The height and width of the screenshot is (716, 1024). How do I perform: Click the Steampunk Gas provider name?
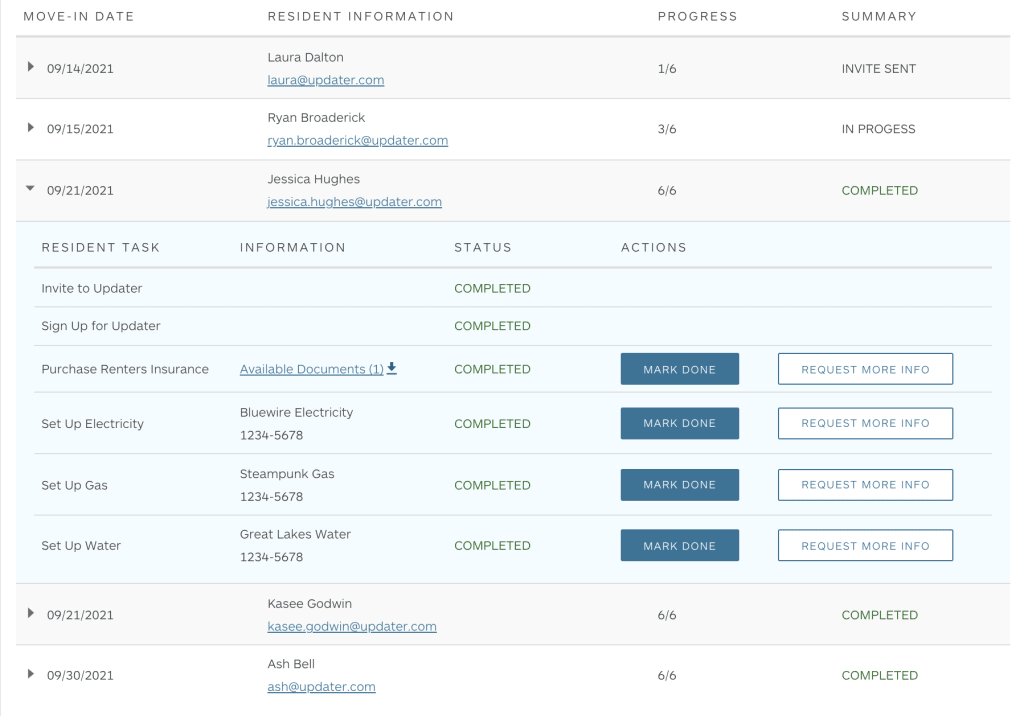pos(287,474)
